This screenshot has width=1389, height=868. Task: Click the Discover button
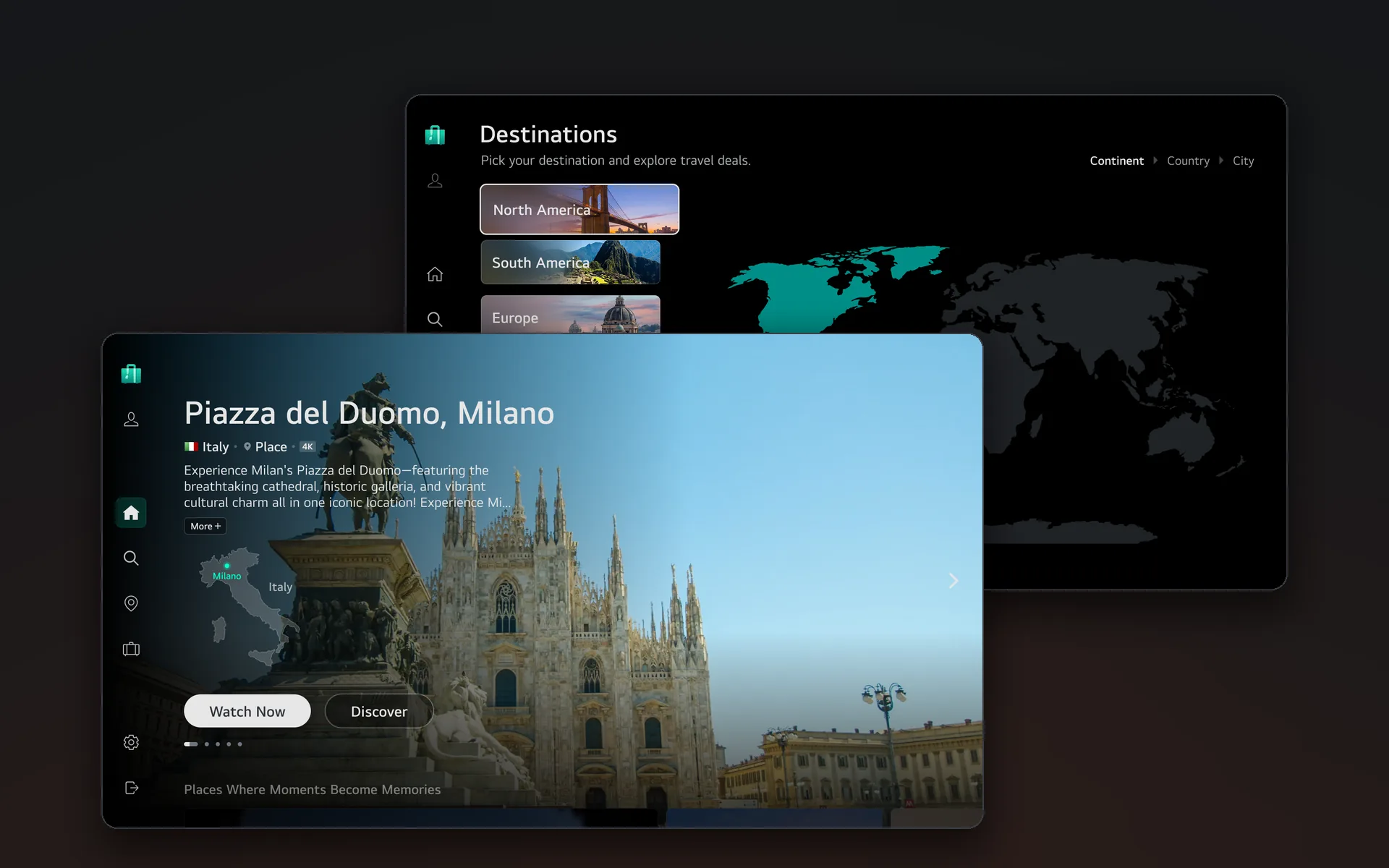(379, 711)
